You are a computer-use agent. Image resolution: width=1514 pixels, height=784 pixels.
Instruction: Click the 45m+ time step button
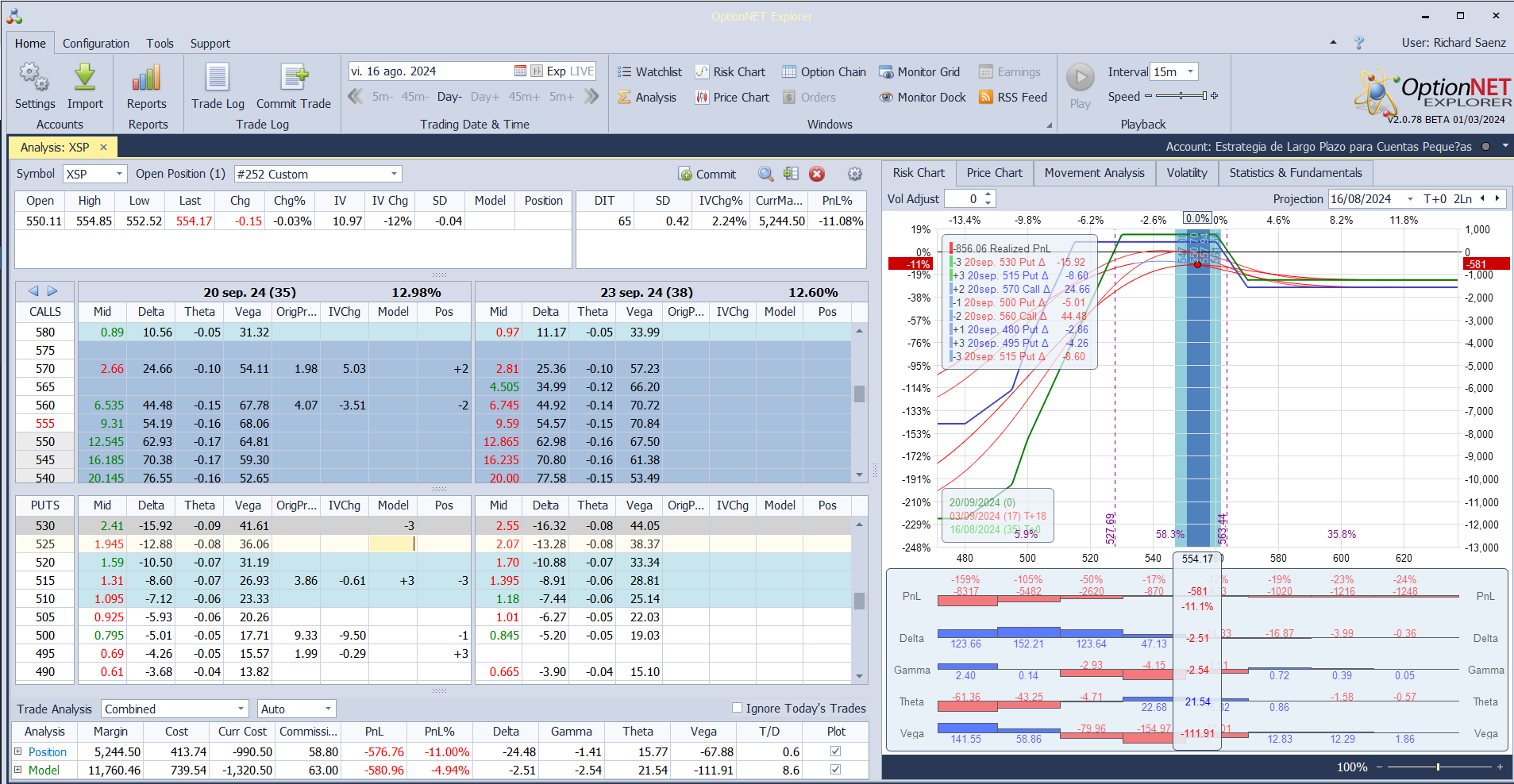(524, 97)
